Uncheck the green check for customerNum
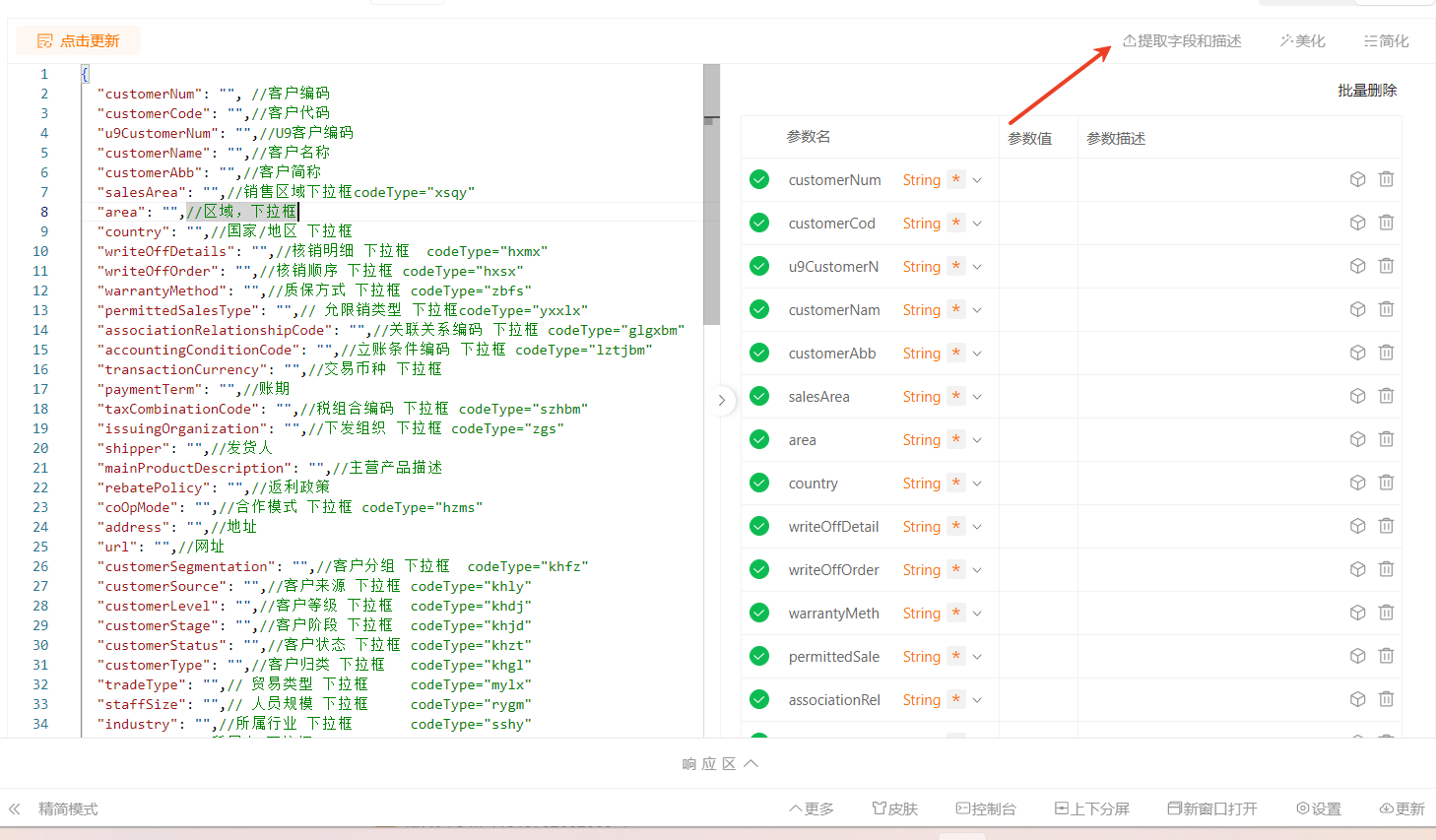This screenshot has width=1436, height=840. pyautogui.click(x=759, y=179)
